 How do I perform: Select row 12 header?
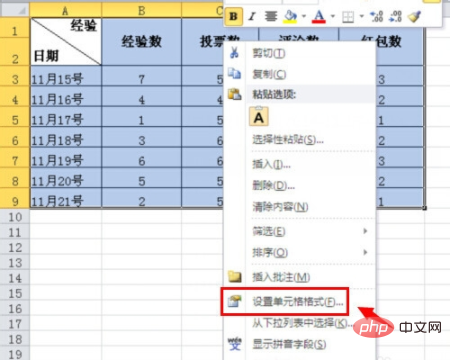point(15,248)
